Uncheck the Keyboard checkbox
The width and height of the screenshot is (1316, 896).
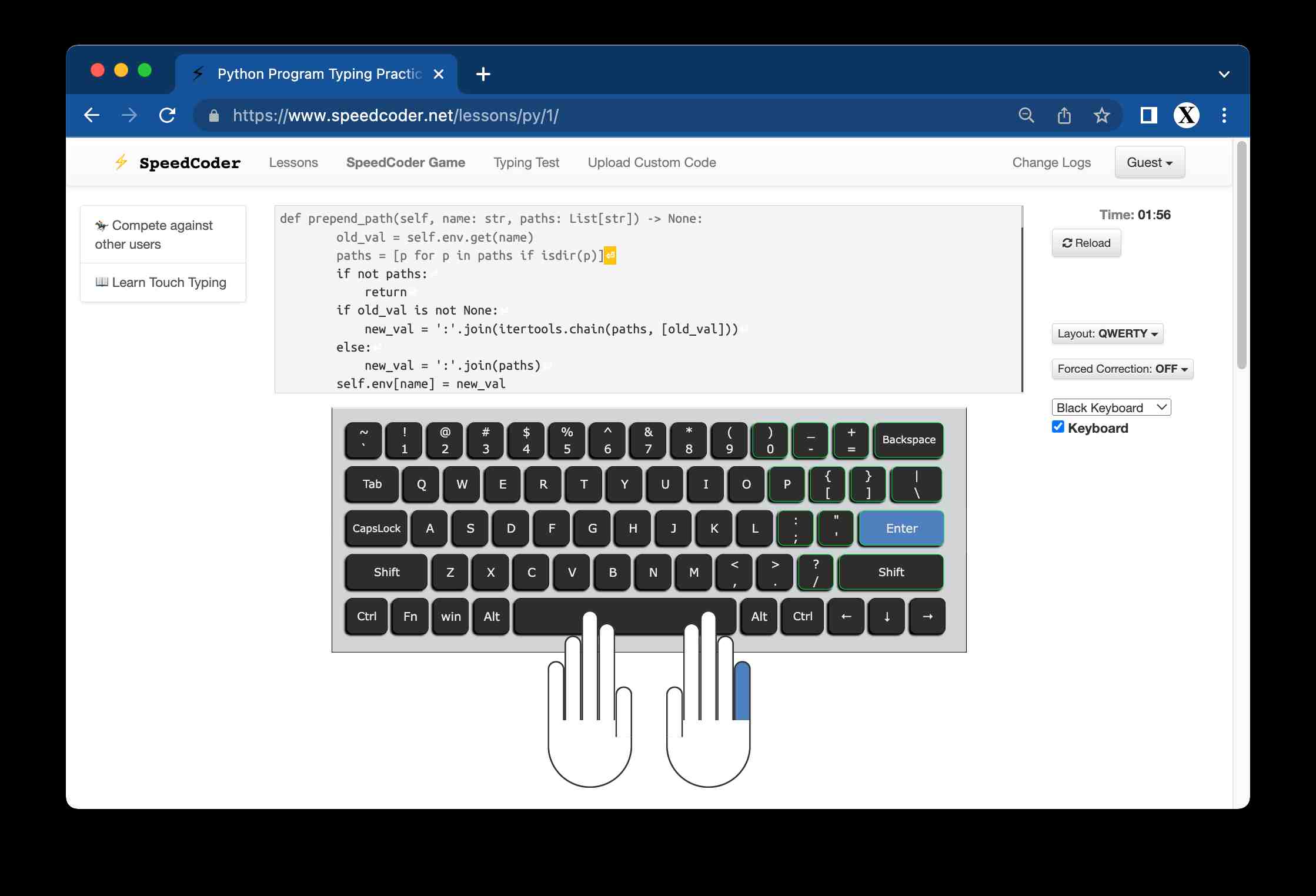[x=1058, y=427]
